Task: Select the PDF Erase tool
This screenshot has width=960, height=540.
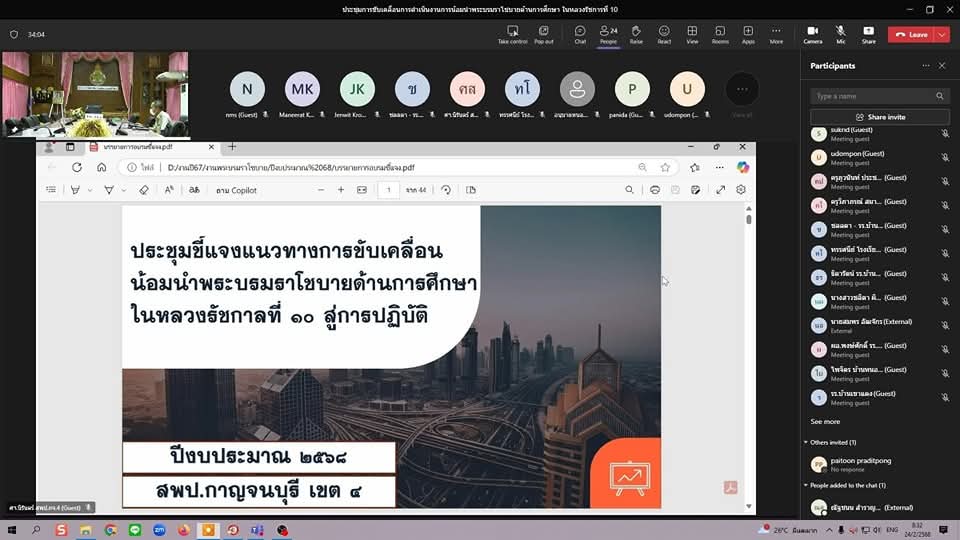Action: [144, 190]
